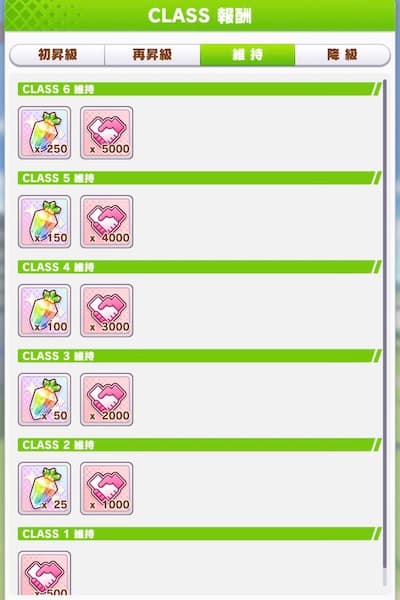Tap the x5000 handshake points icon
This screenshot has width=400, height=600.
pyautogui.click(x=107, y=133)
